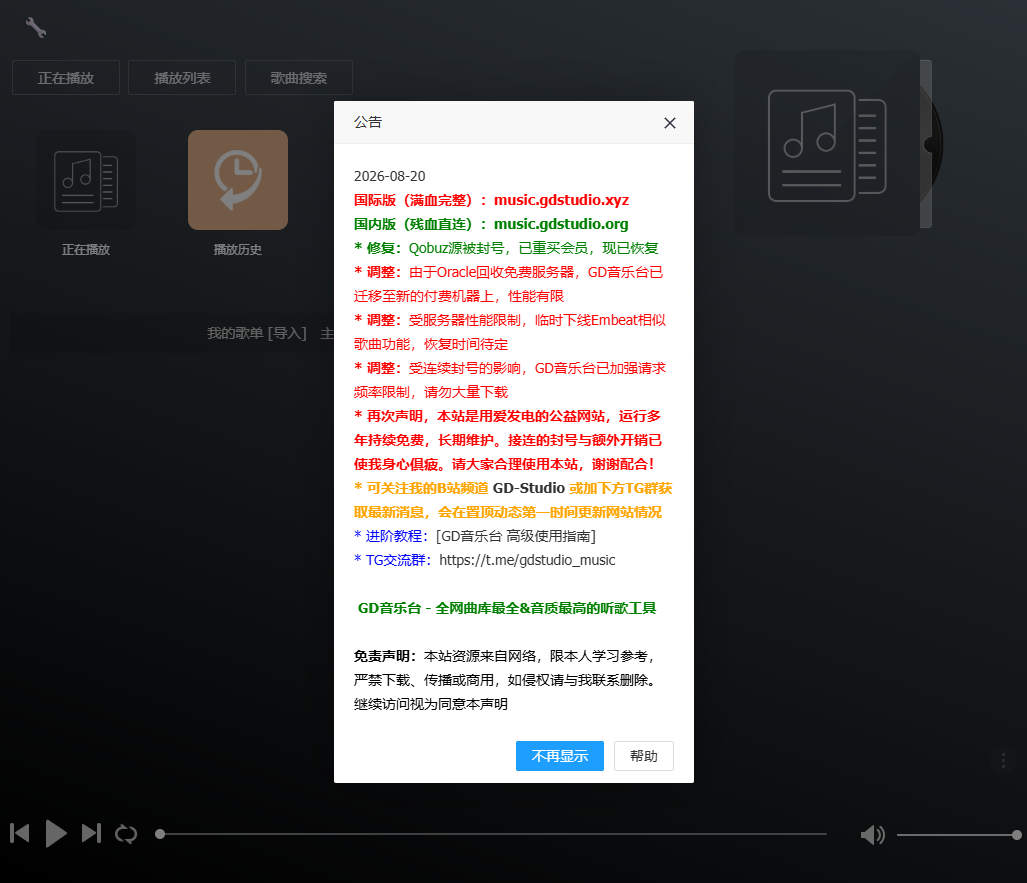Open the music.gdstudio.xyz link
This screenshot has height=883, width=1027.
coord(561,200)
